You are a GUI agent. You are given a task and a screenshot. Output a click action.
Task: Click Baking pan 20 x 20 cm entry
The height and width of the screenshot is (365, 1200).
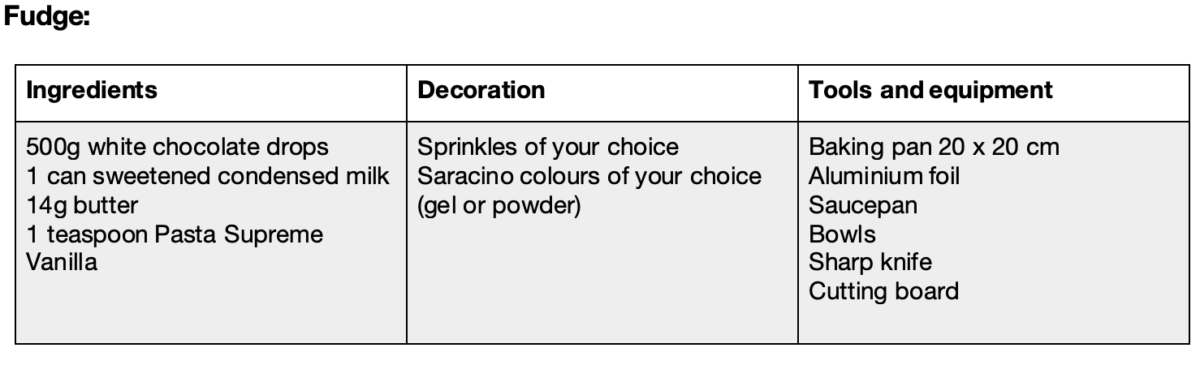(934, 148)
